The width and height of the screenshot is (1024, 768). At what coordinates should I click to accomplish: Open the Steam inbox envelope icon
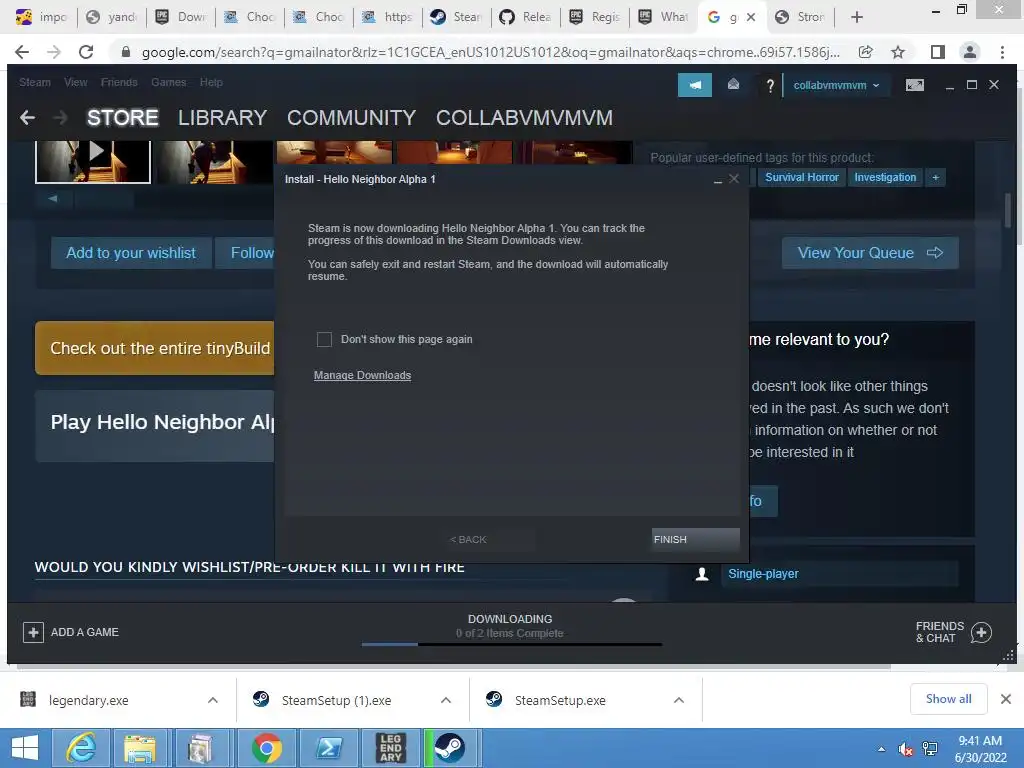point(733,84)
